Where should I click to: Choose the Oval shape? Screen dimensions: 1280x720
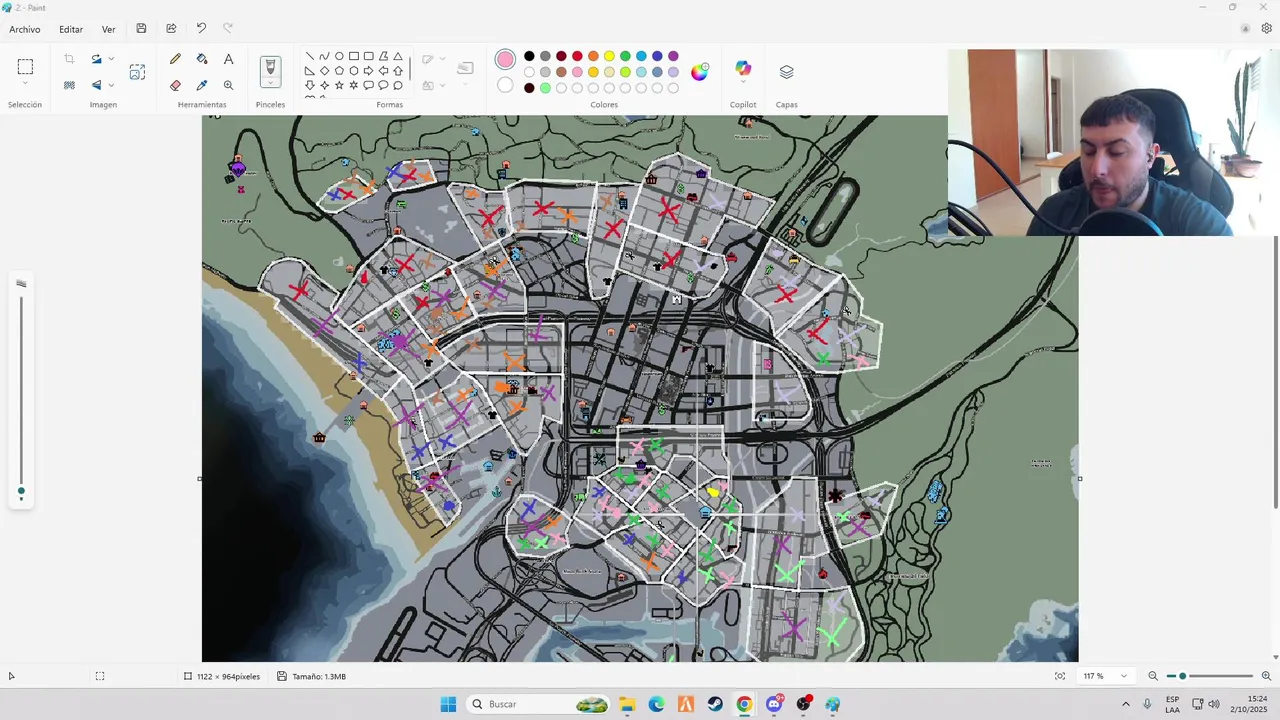tap(339, 56)
